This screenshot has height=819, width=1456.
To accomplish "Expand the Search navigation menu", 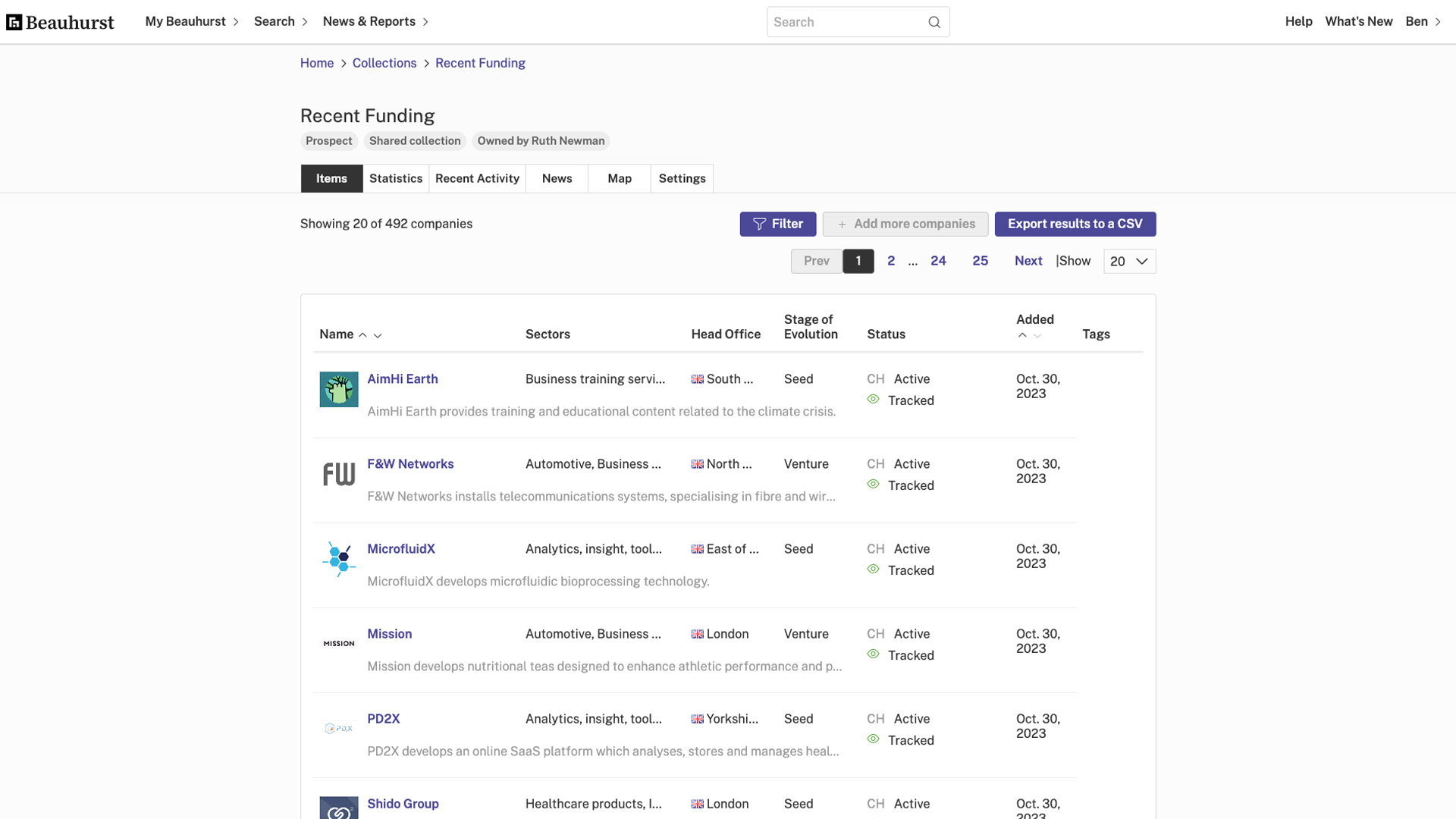I will [281, 21].
